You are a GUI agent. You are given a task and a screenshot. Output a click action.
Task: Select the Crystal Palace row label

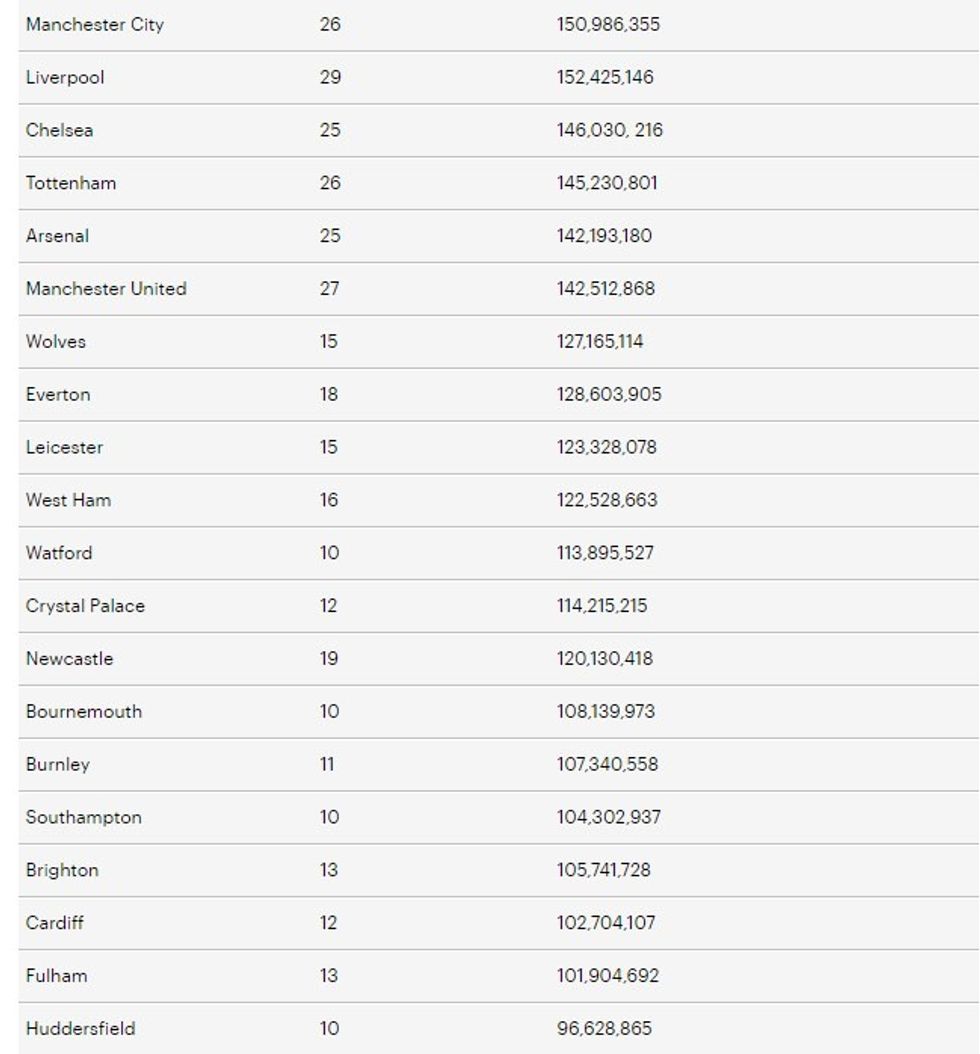[85, 606]
